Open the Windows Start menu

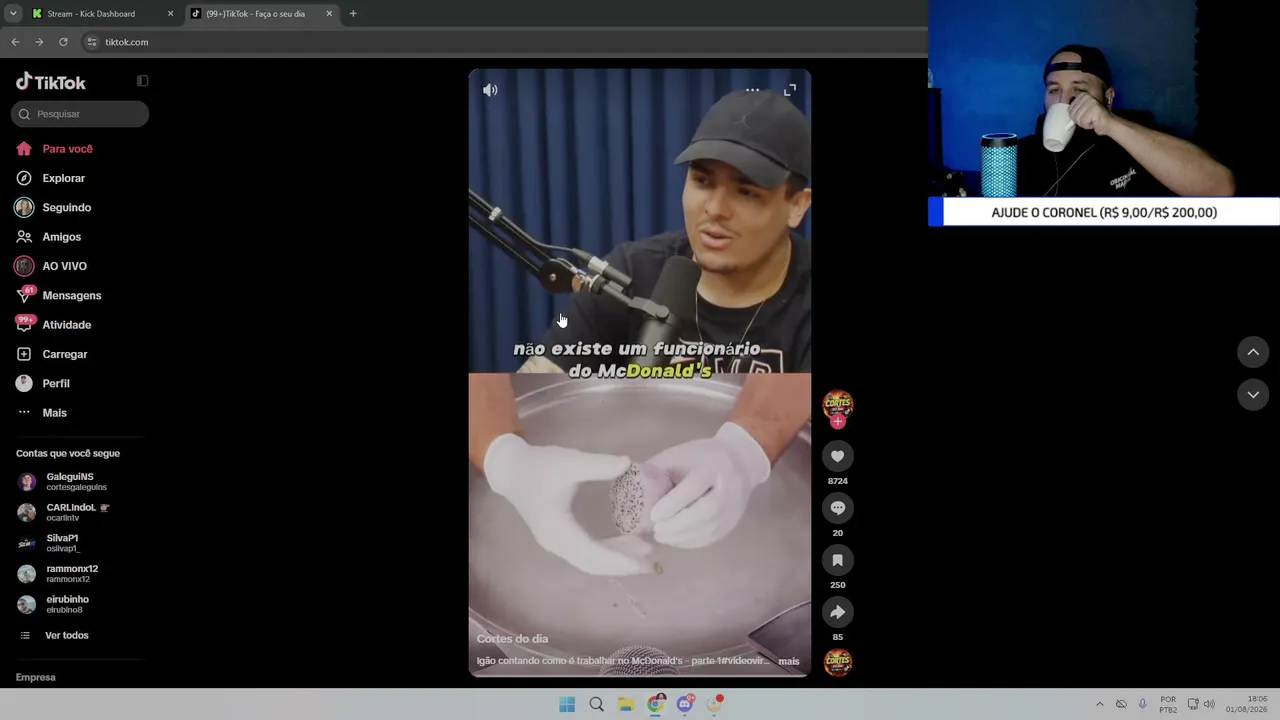pyautogui.click(x=567, y=705)
